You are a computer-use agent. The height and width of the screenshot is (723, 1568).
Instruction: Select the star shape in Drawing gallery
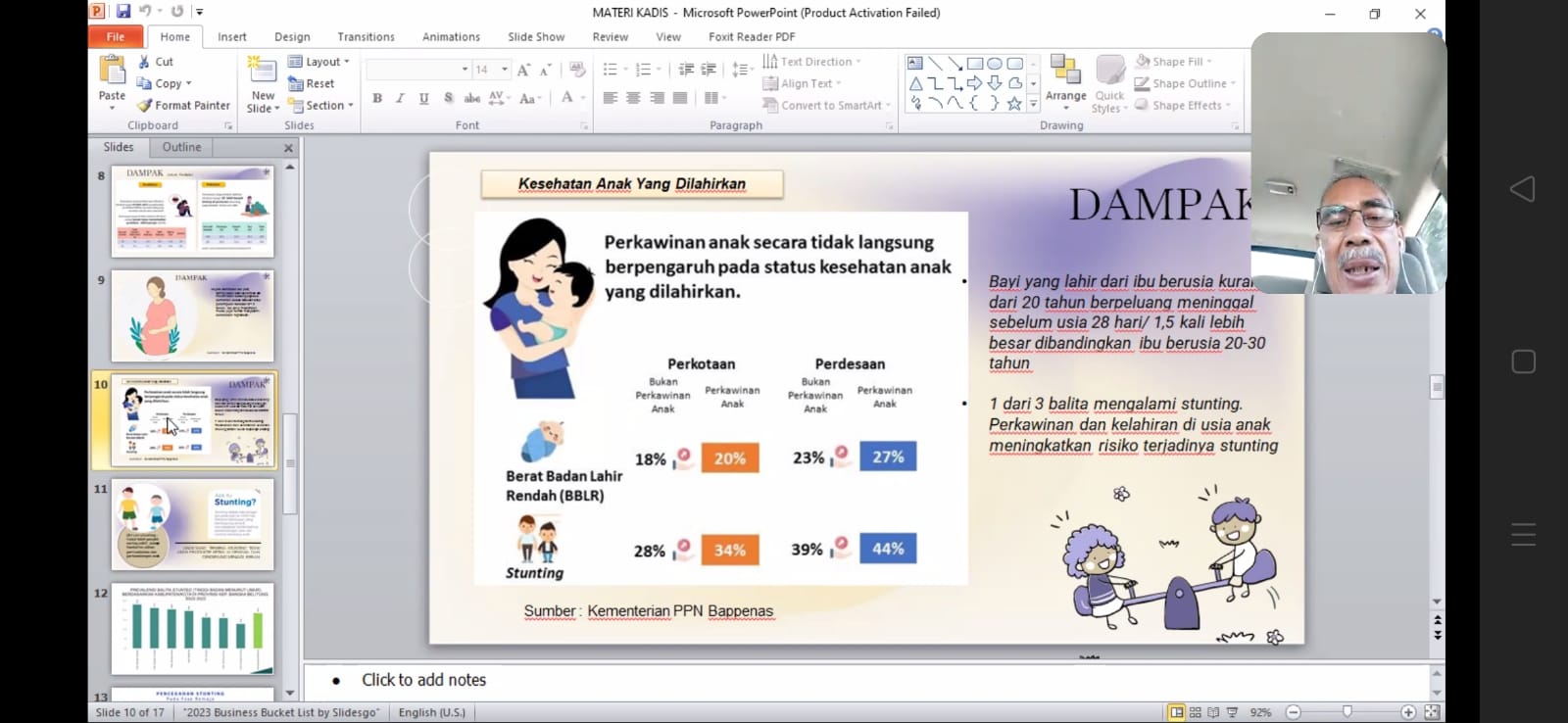pos(1014,104)
